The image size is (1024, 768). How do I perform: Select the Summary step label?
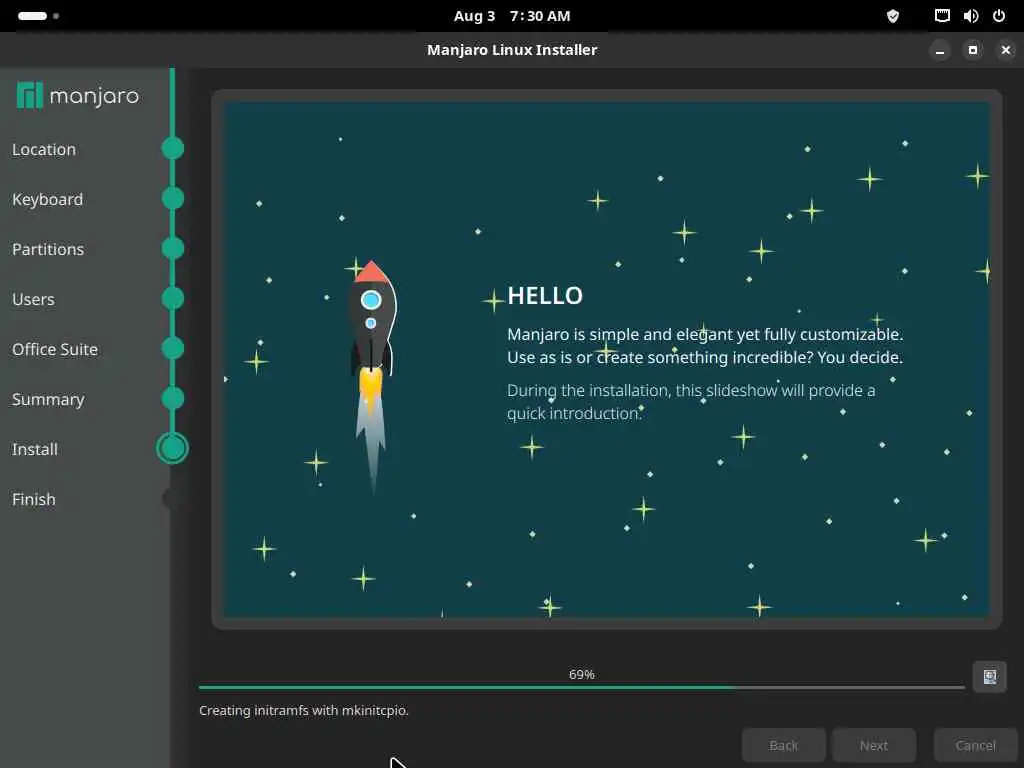pyautogui.click(x=48, y=400)
